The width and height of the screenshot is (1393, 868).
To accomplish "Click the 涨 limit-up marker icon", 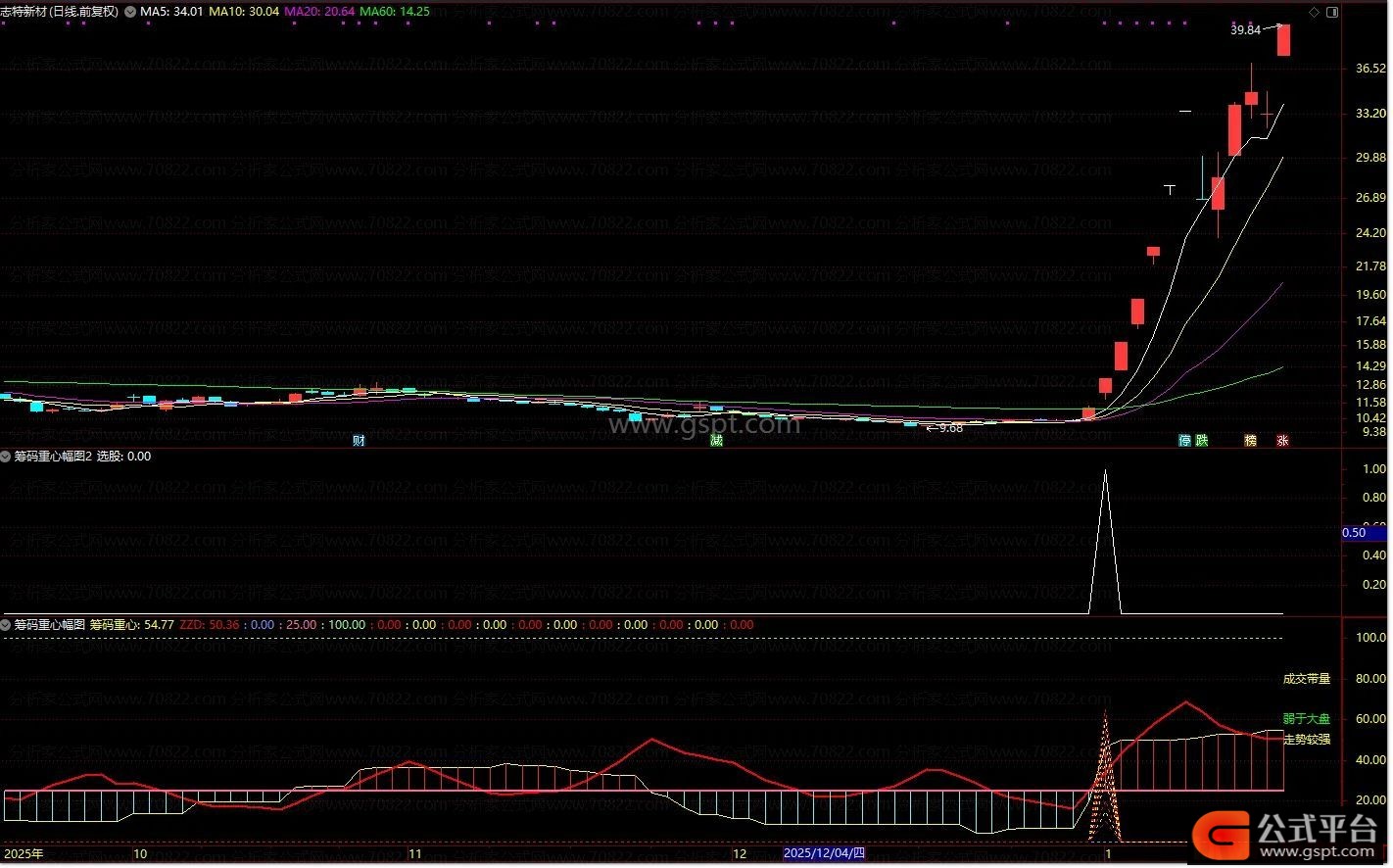I will [x=1282, y=441].
